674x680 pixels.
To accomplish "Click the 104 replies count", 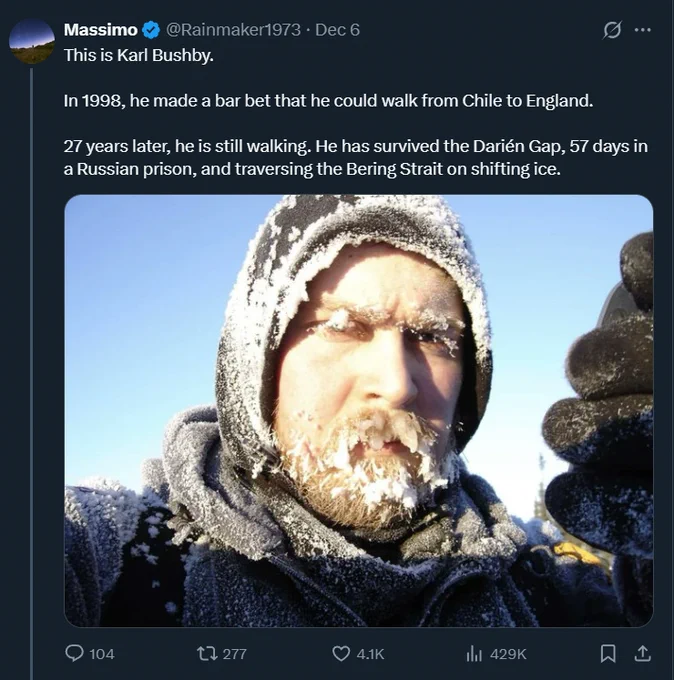I will coord(102,654).
